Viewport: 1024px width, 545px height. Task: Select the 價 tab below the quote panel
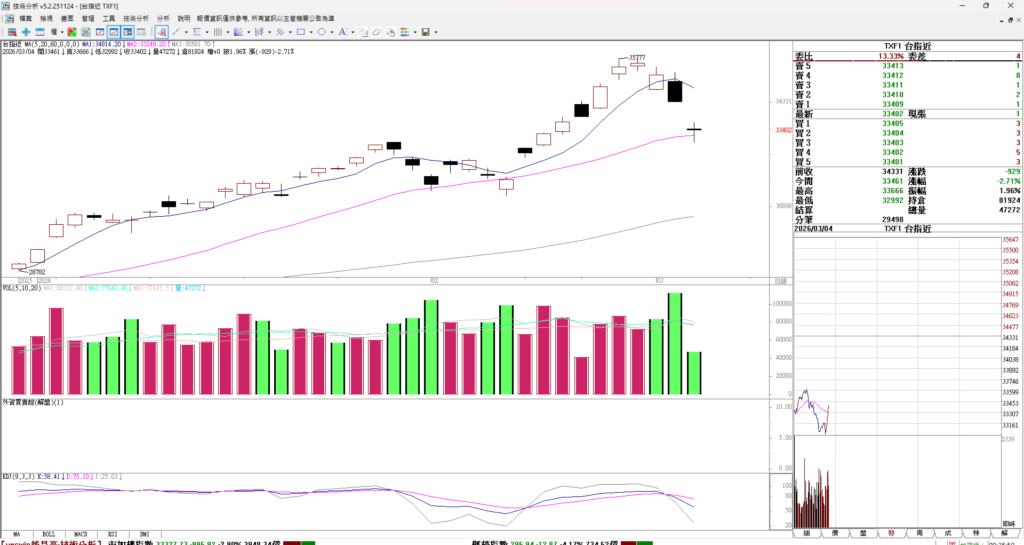pos(832,535)
